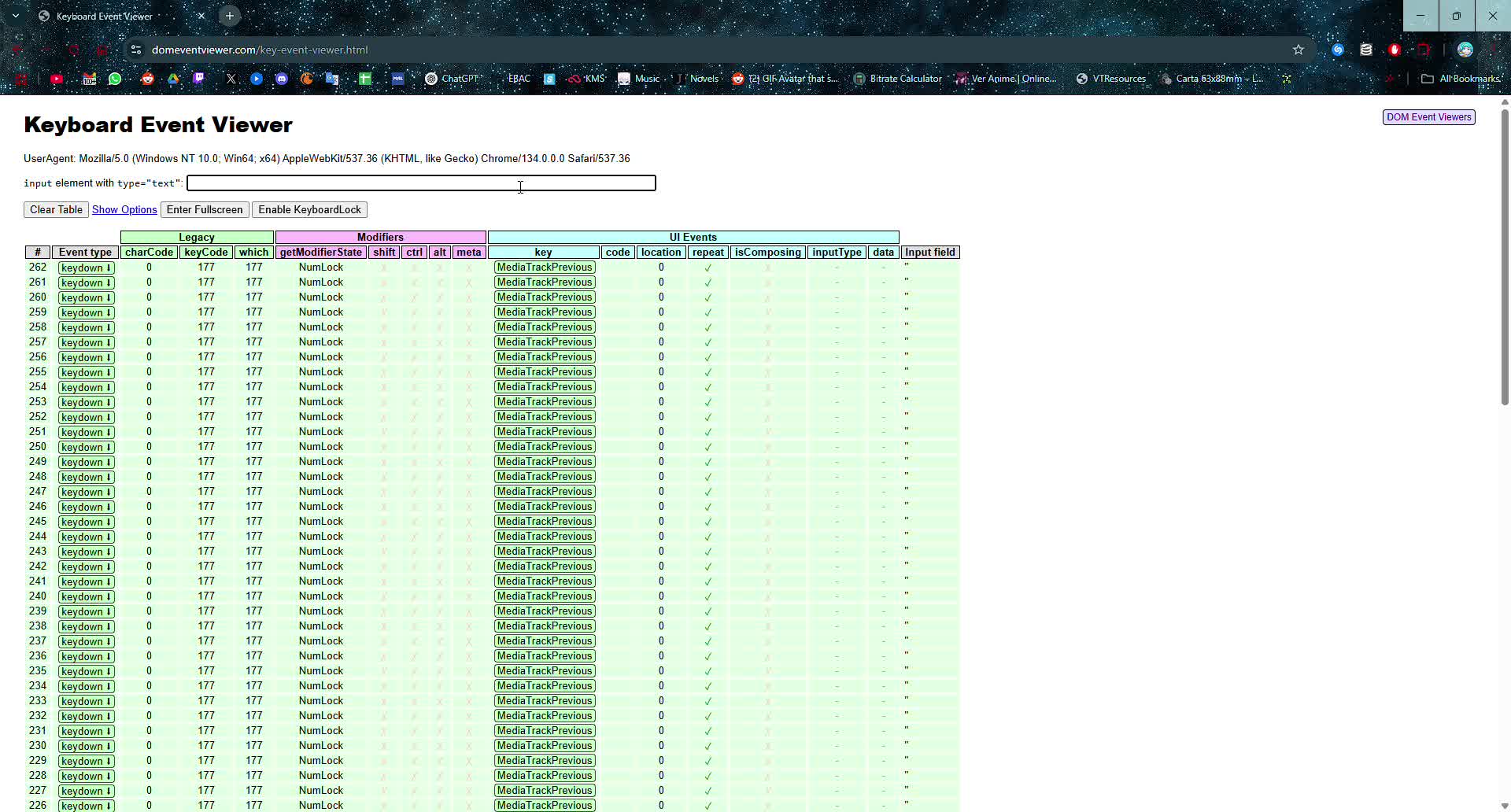
Task: Click the text input element field
Action: pos(421,183)
